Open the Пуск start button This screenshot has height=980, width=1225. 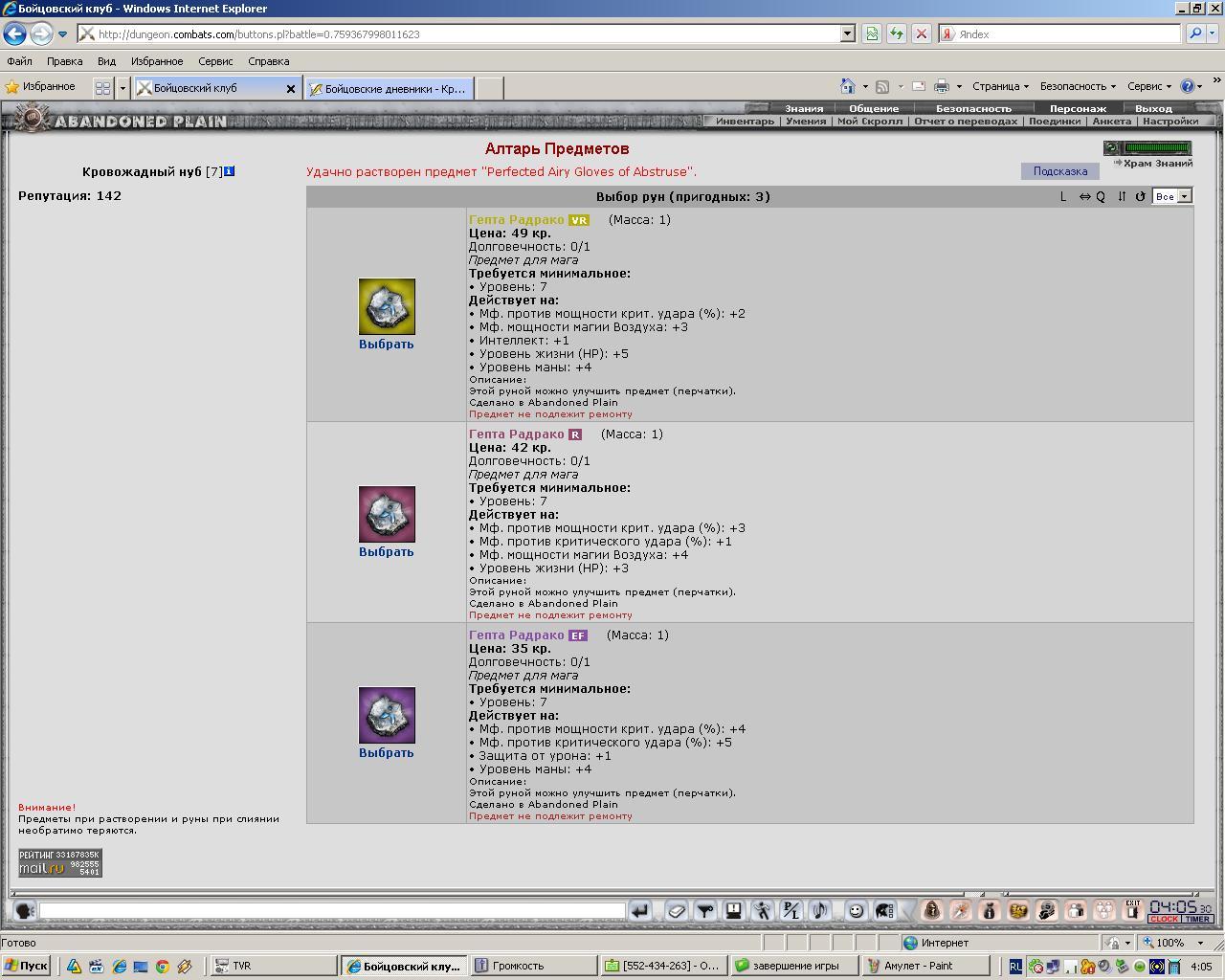(27, 967)
